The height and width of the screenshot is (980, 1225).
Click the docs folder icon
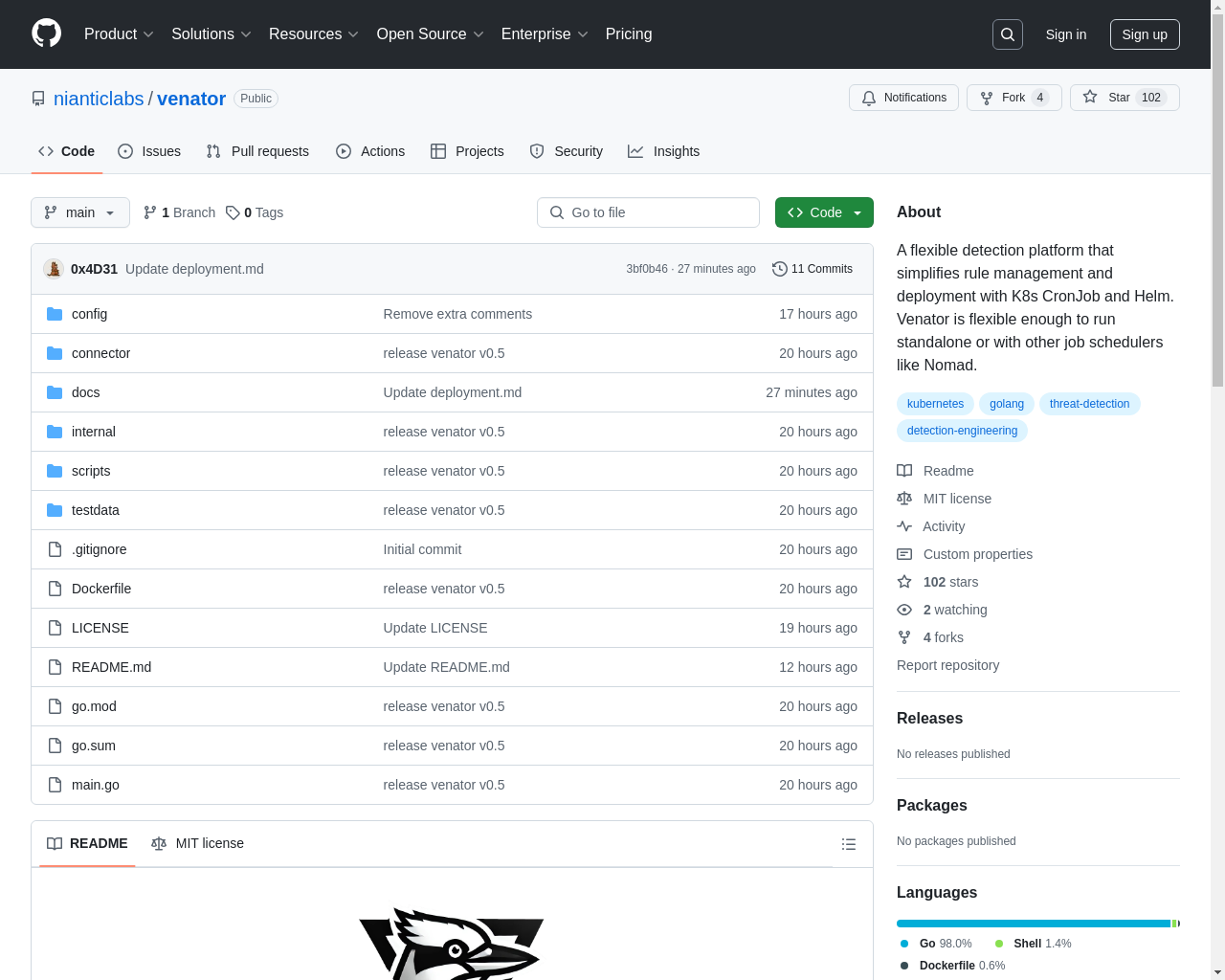(x=55, y=392)
